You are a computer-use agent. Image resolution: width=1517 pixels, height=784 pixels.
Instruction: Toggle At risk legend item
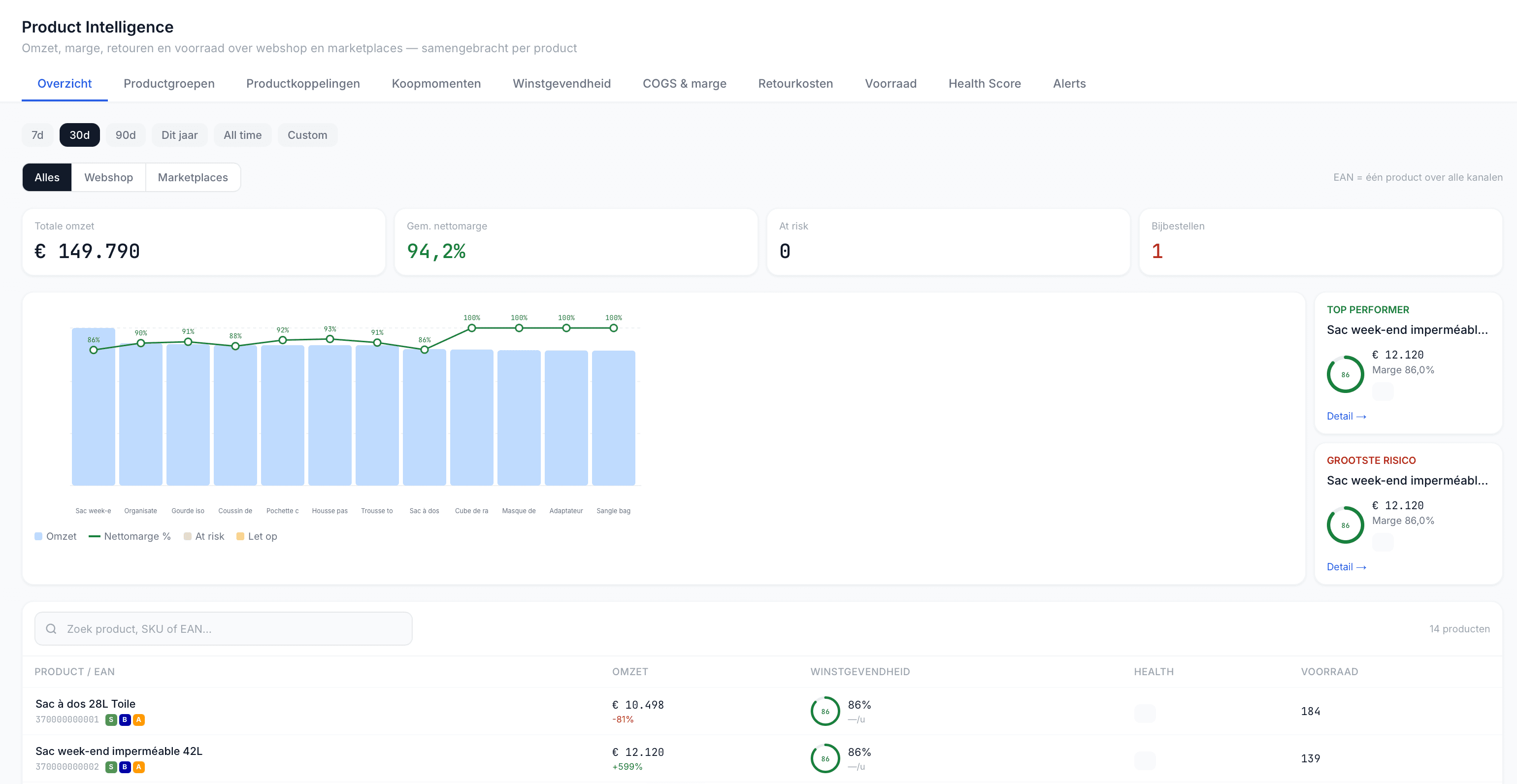point(204,536)
